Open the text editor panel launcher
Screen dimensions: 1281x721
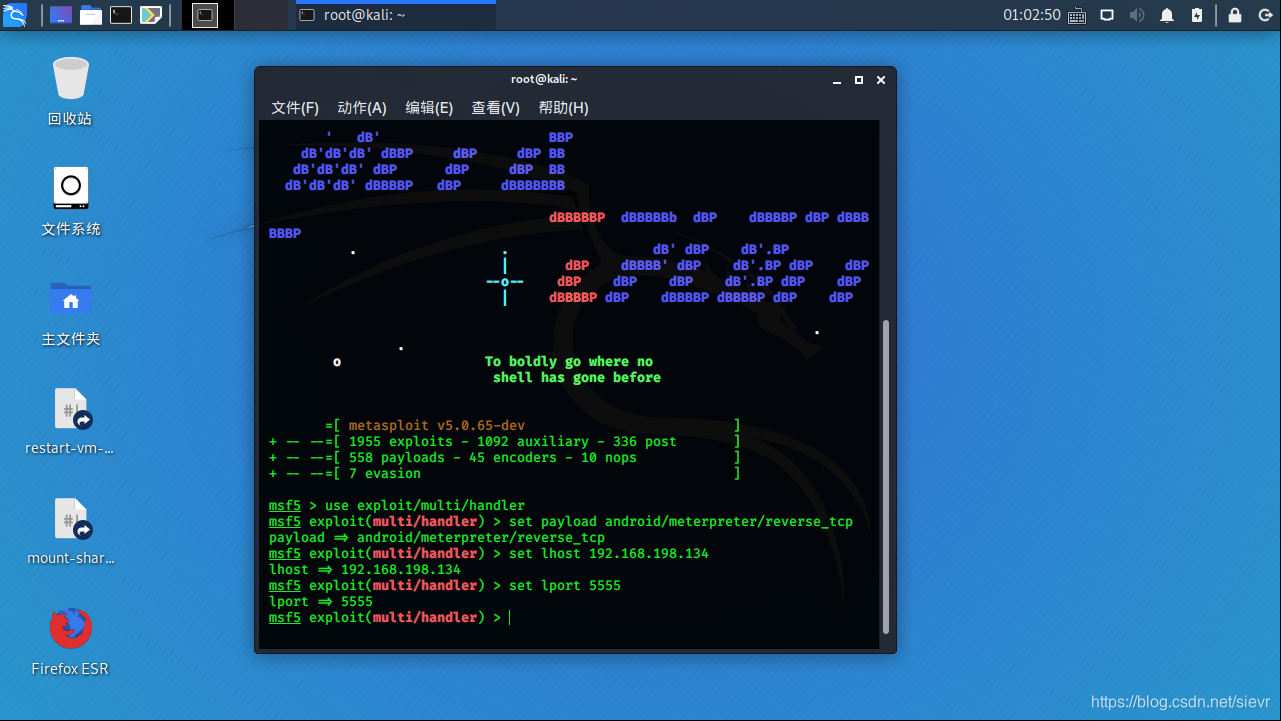pos(151,15)
